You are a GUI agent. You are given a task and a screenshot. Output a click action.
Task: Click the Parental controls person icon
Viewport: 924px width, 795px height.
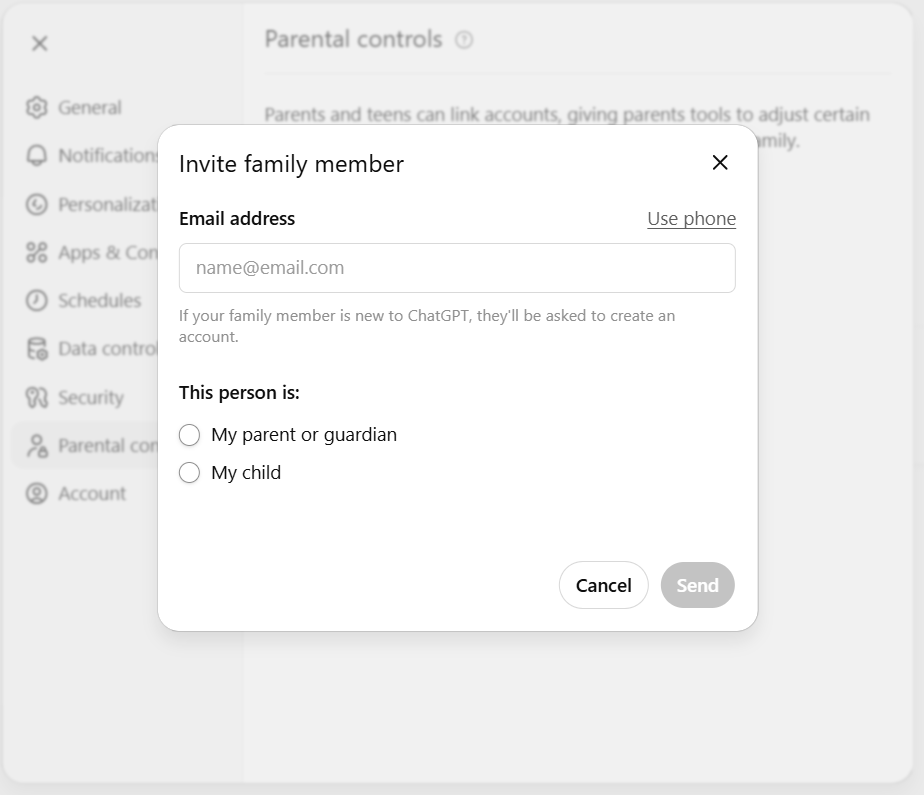click(x=36, y=445)
